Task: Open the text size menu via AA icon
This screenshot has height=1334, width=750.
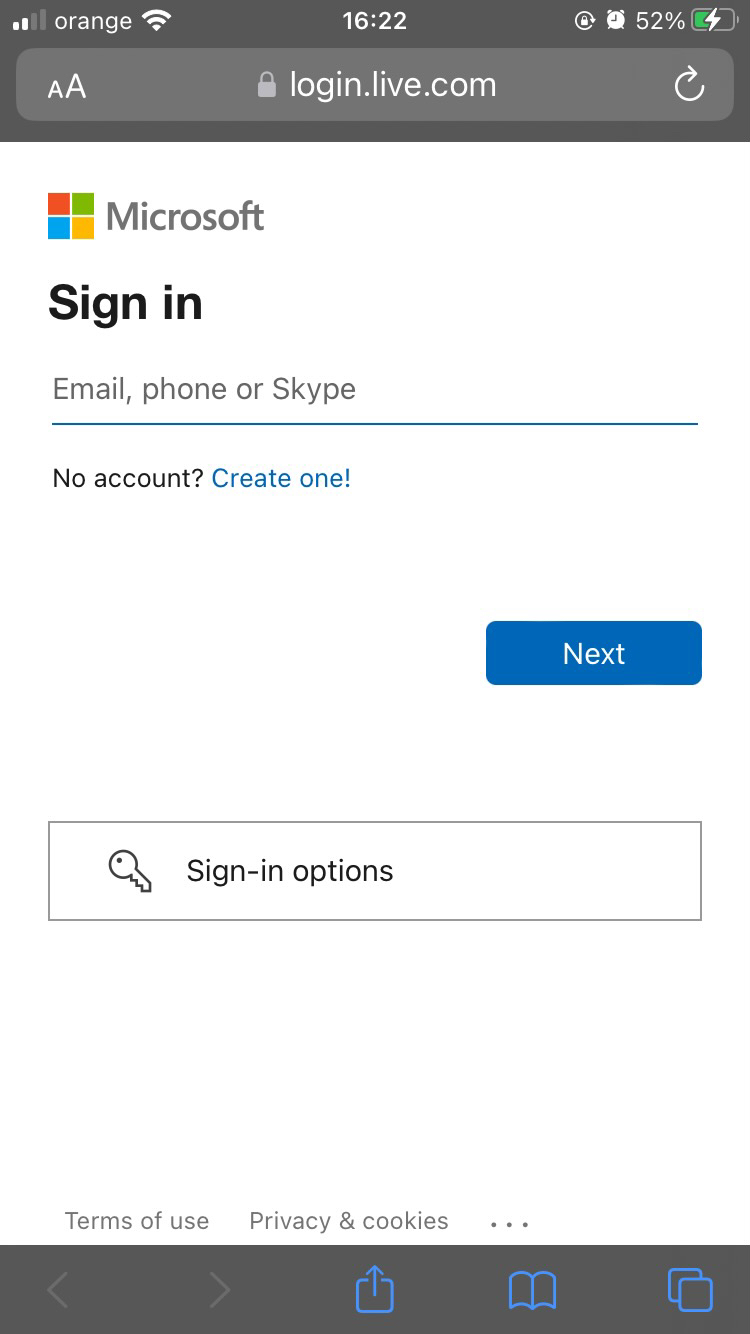Action: click(64, 87)
